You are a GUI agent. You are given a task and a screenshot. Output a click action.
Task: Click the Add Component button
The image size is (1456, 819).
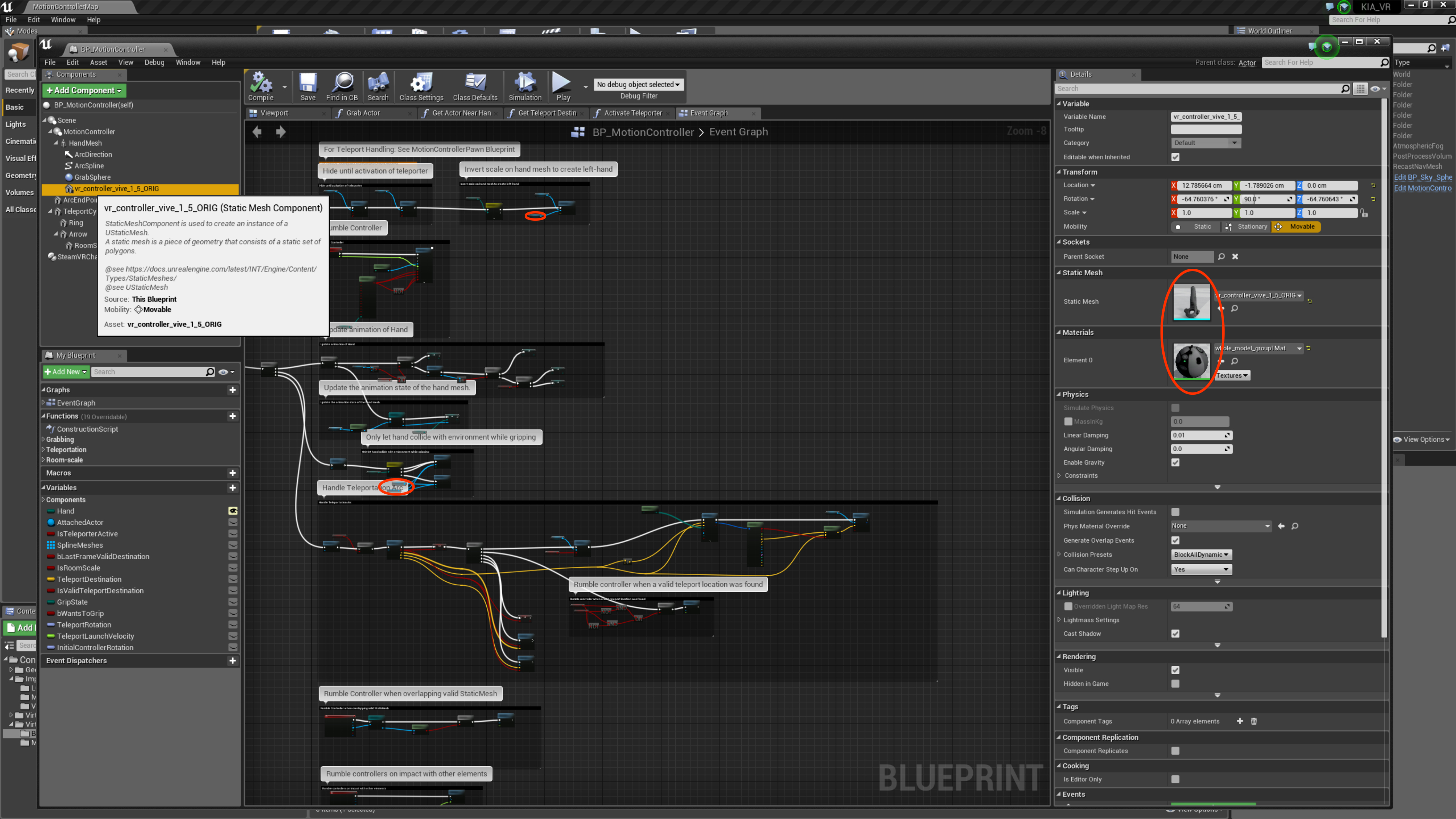(84, 90)
